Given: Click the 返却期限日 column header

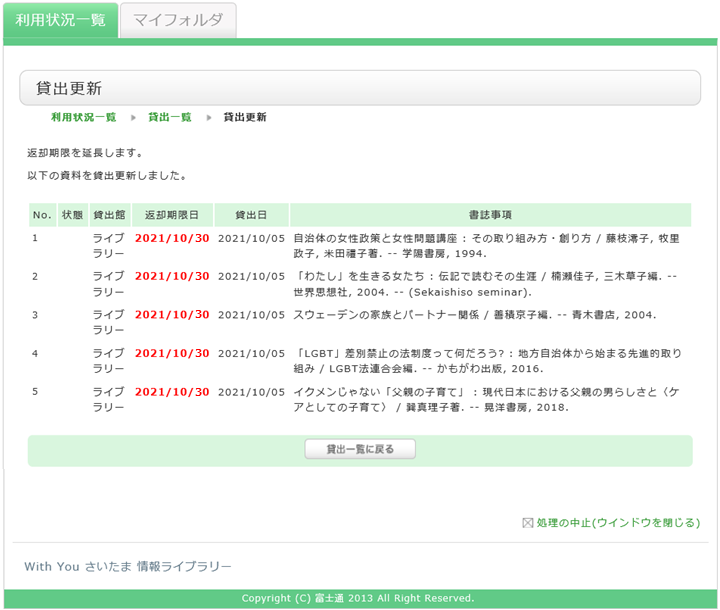Looking at the screenshot, I should pyautogui.click(x=172, y=215).
